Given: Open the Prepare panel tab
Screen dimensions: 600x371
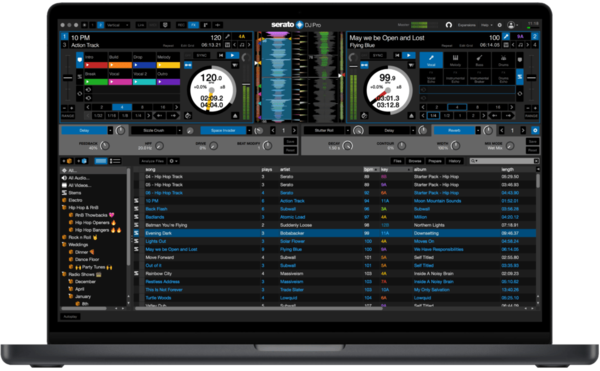Looking at the screenshot, I should click(x=435, y=161).
